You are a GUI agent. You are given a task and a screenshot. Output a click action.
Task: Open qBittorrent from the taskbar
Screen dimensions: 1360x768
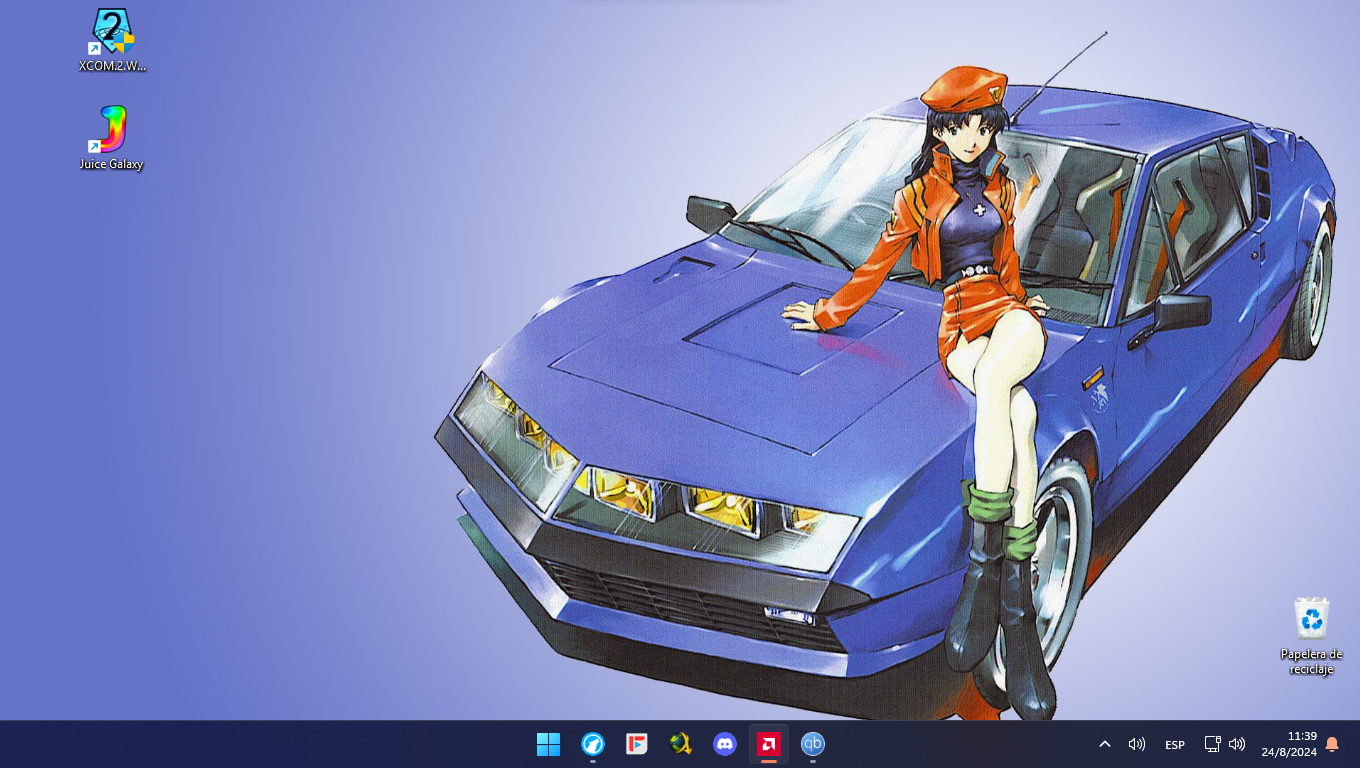(813, 744)
